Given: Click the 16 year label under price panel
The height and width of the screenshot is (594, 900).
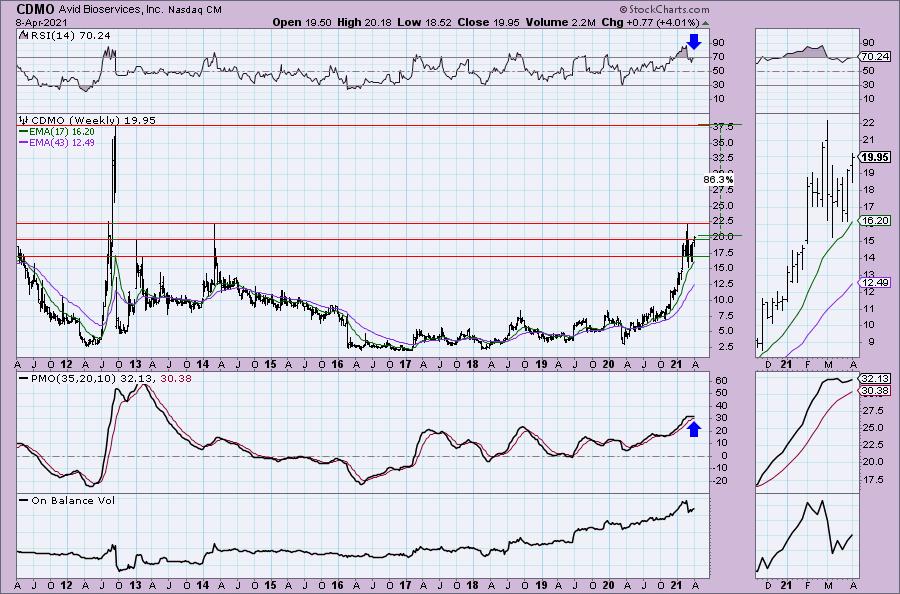Looking at the screenshot, I should click(338, 364).
